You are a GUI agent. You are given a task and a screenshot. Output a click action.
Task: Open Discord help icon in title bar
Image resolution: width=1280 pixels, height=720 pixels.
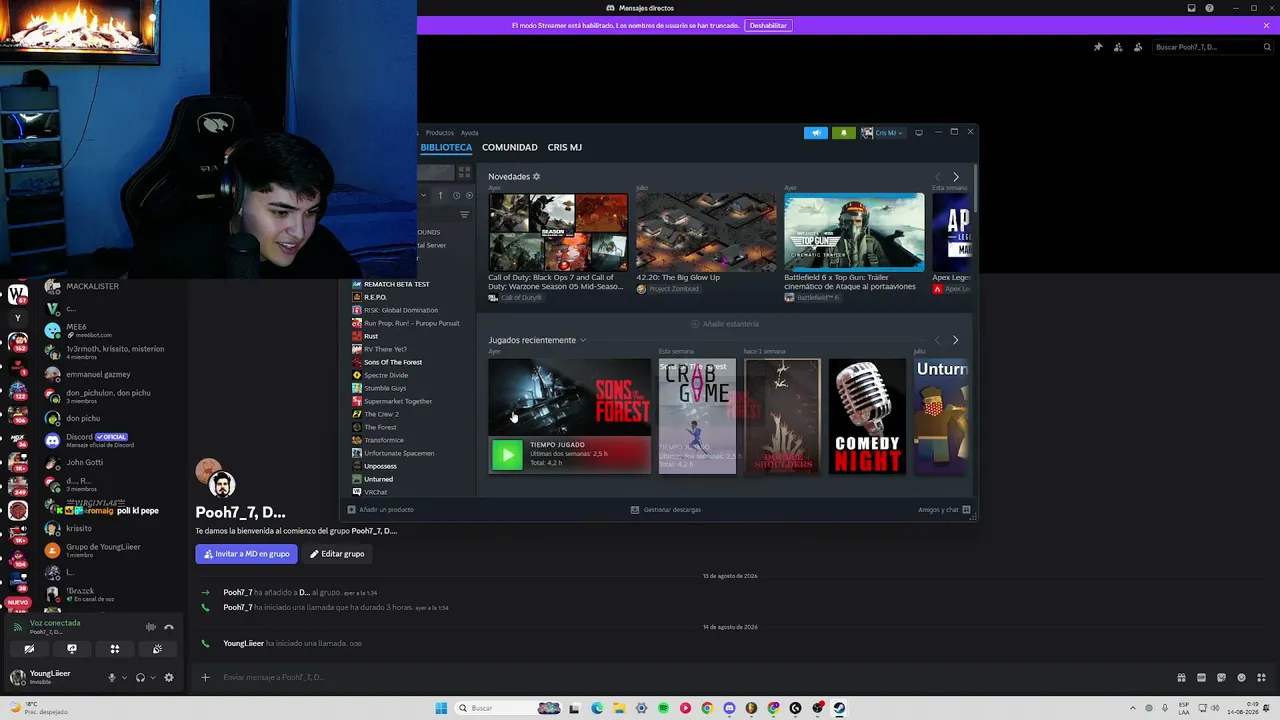(1210, 8)
